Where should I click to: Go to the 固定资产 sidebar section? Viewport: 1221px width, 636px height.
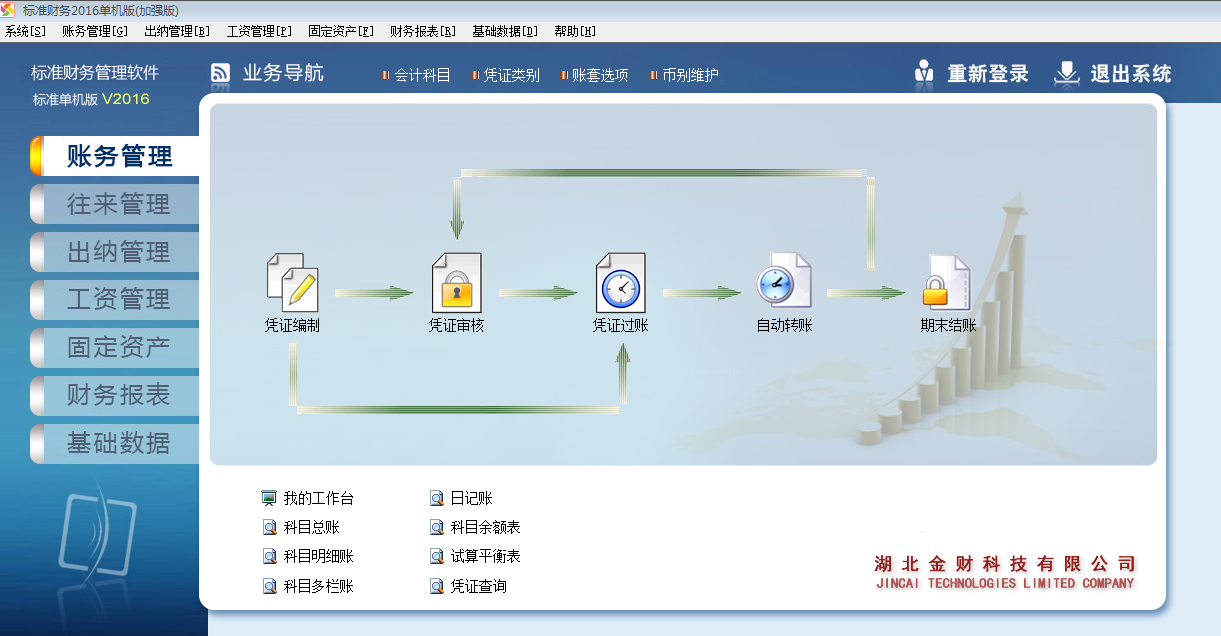point(118,347)
